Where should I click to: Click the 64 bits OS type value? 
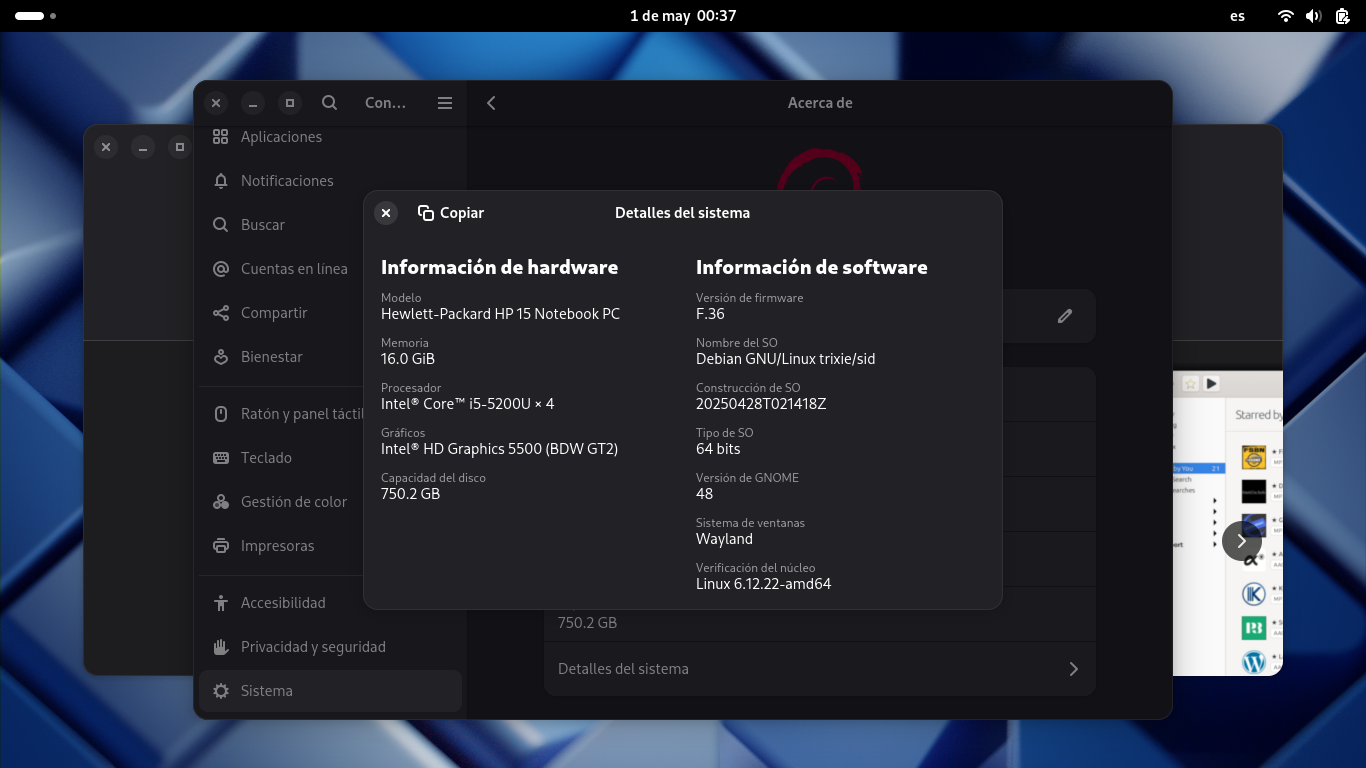(718, 449)
